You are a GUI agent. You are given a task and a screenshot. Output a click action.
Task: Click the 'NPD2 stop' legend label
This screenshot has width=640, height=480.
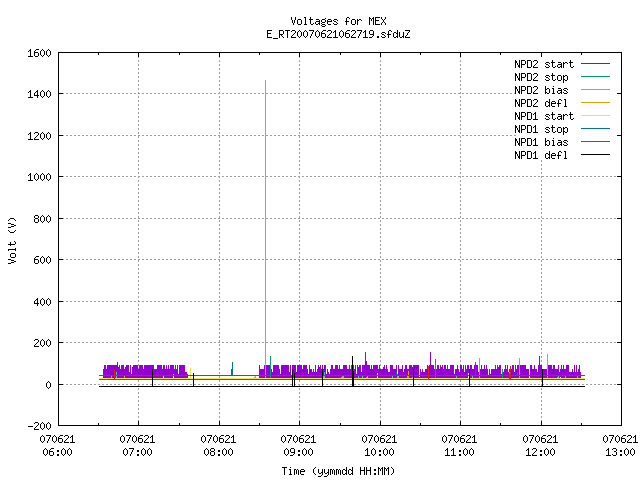click(541, 77)
